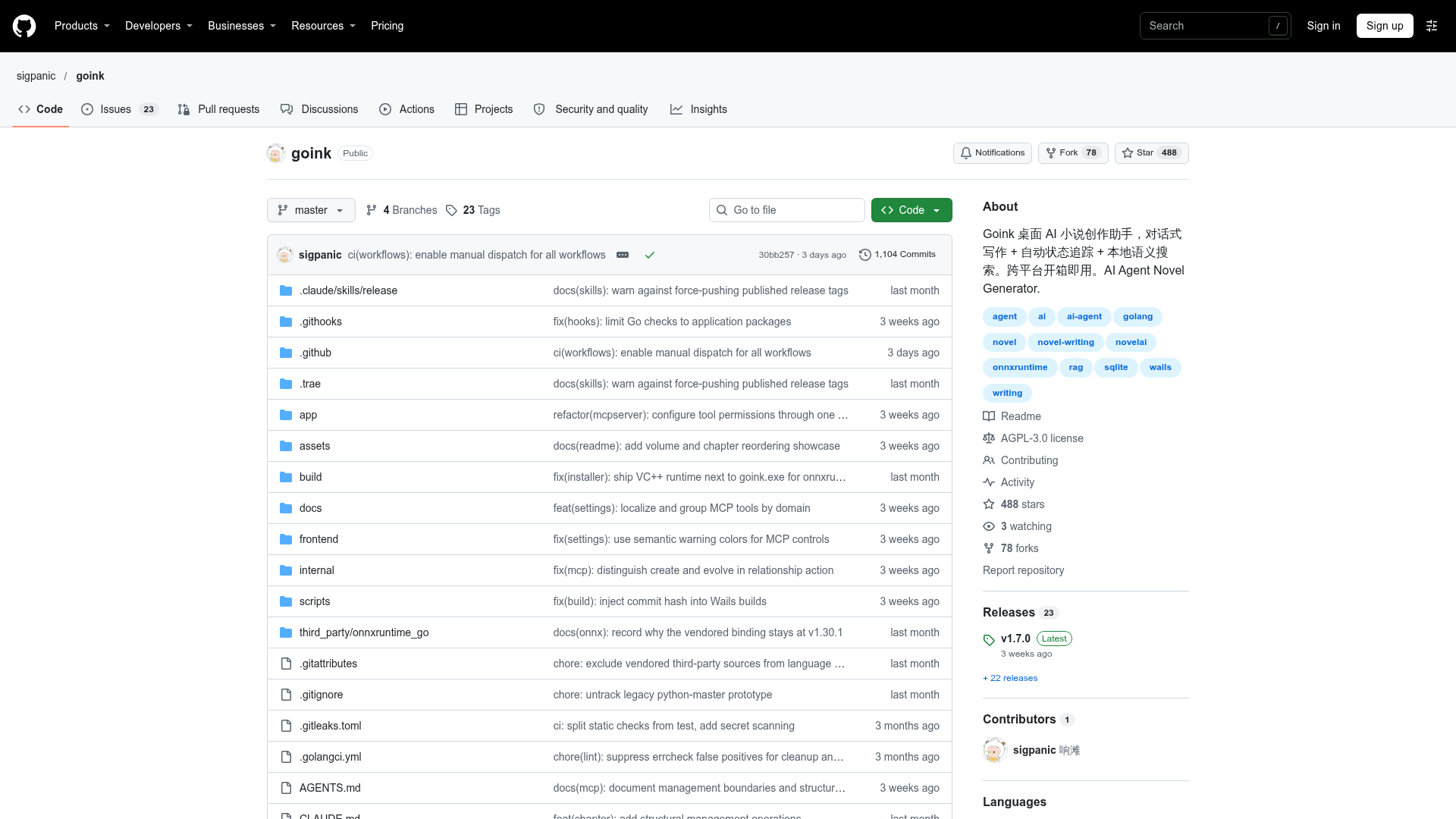This screenshot has width=1456, height=819.
Task: Click the sigpanic contributor avatar
Action: pos(995,750)
